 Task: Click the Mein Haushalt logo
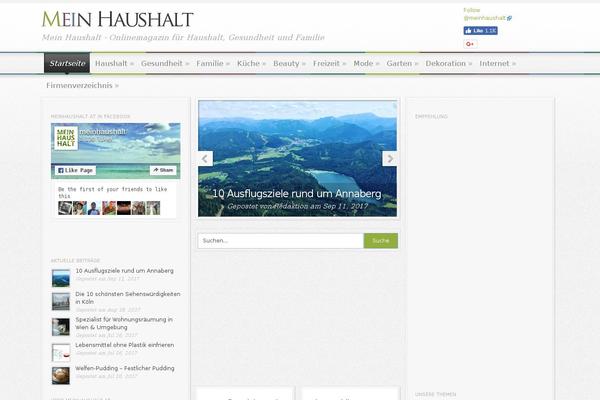117,19
